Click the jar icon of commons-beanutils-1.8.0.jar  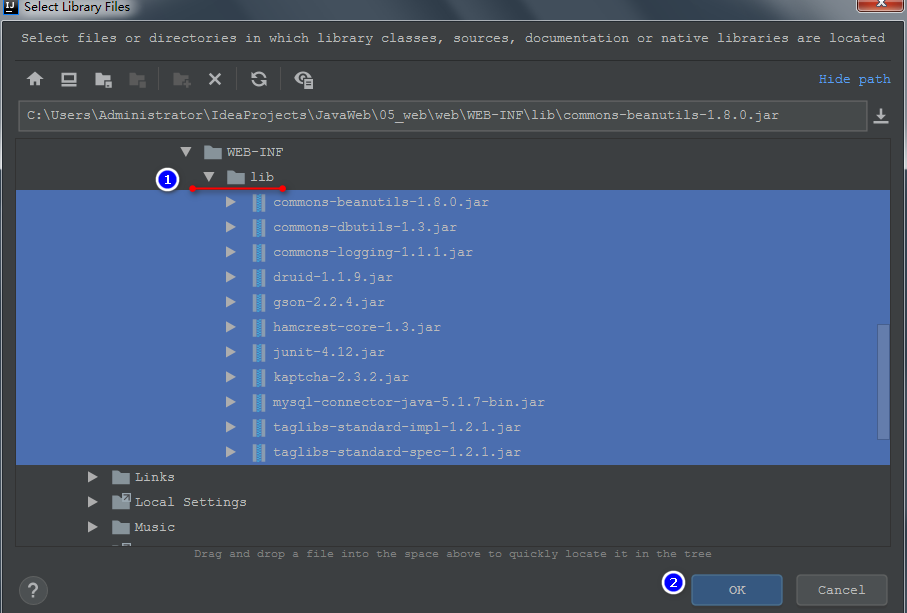point(259,202)
